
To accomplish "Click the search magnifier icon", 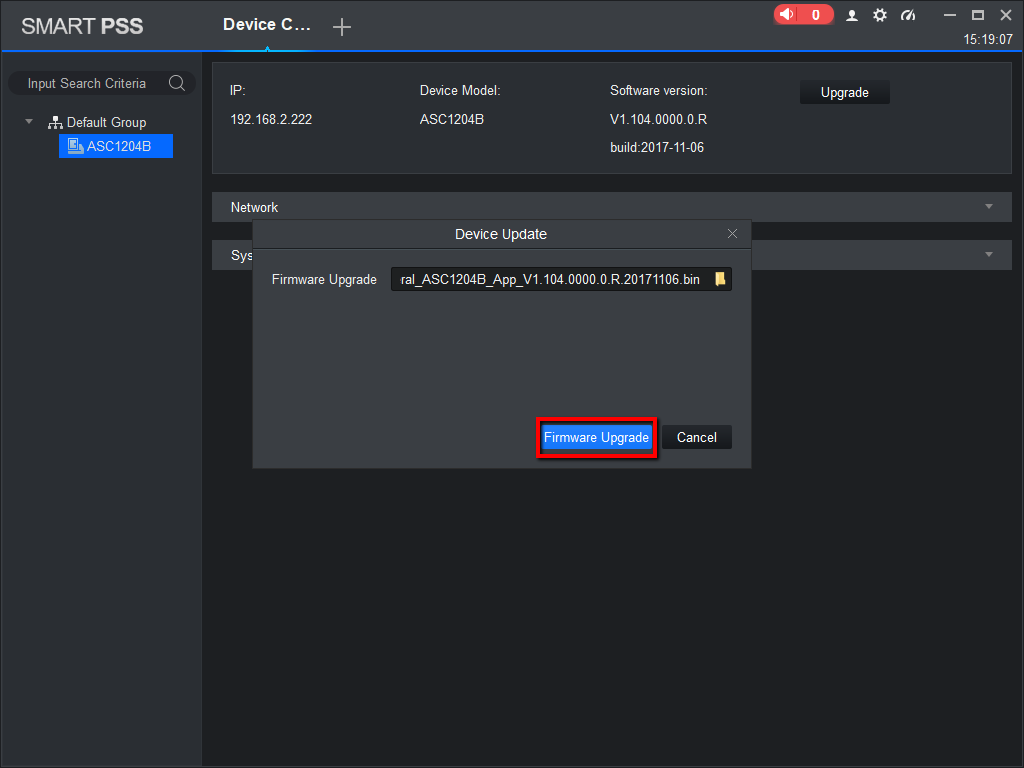I will click(x=177, y=83).
